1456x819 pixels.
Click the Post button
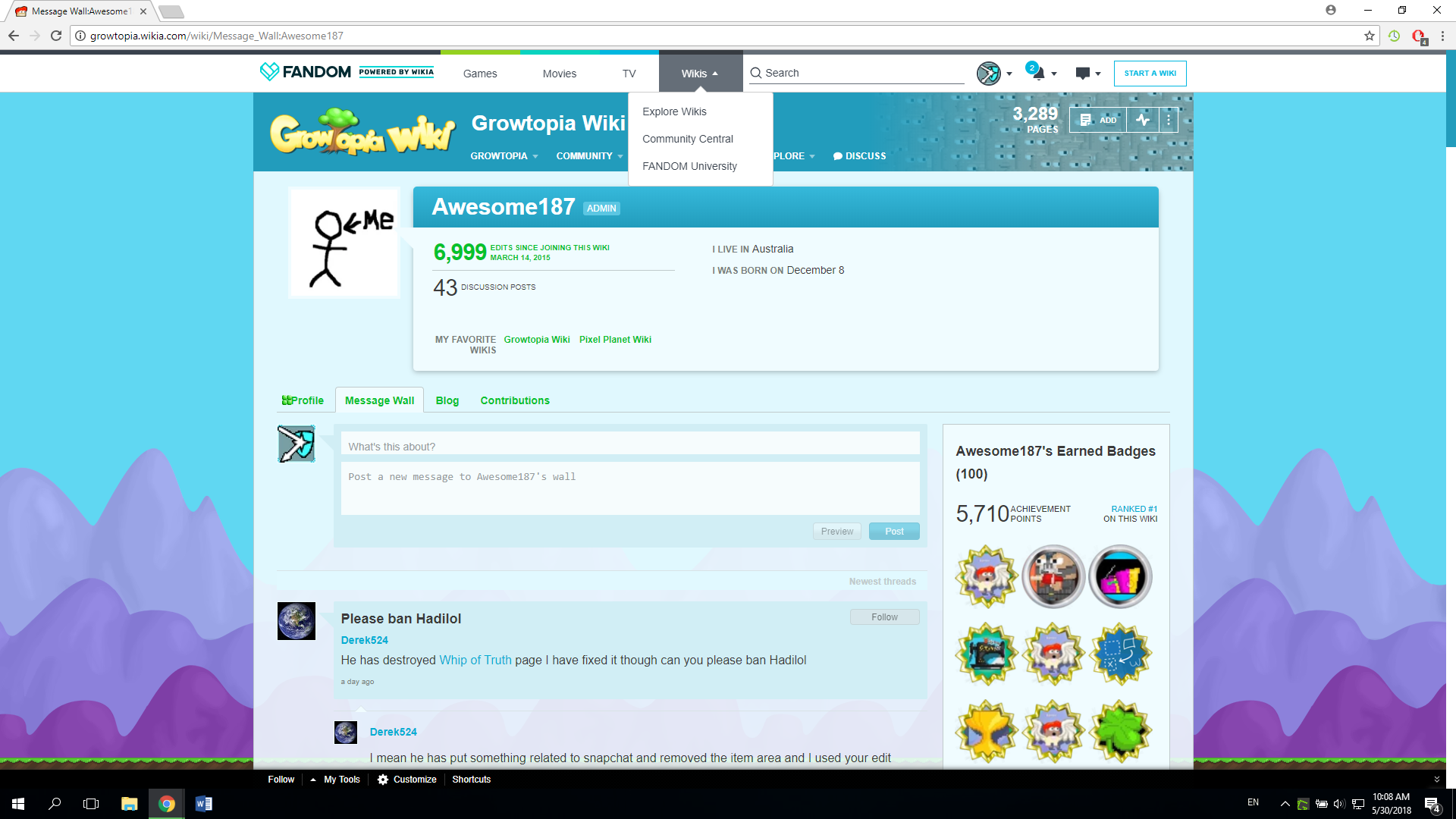click(x=894, y=532)
